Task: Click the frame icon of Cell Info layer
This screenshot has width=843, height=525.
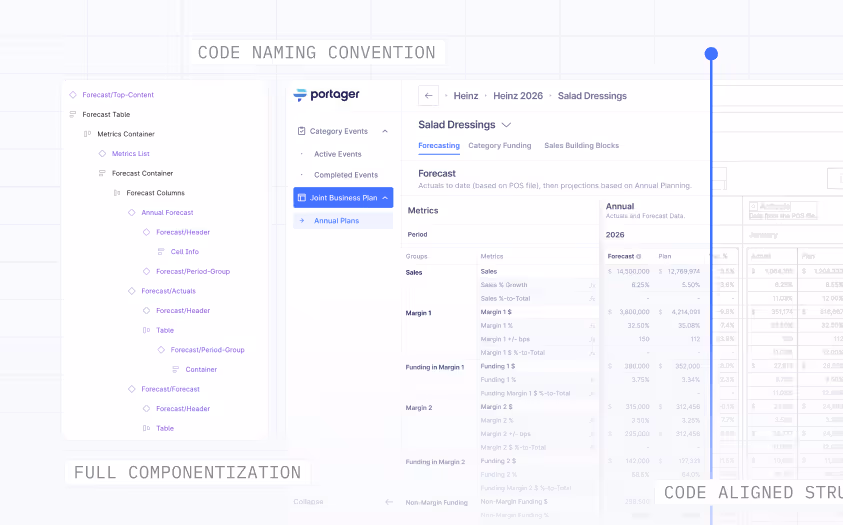Action: click(161, 251)
